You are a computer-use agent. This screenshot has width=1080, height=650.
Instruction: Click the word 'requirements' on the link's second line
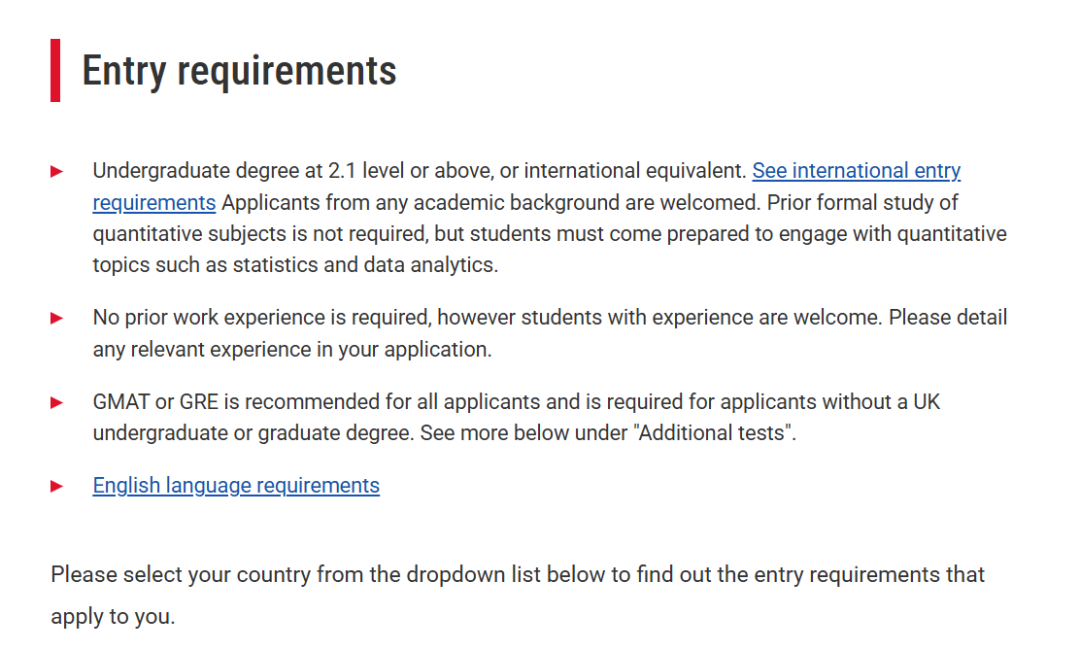(x=154, y=202)
